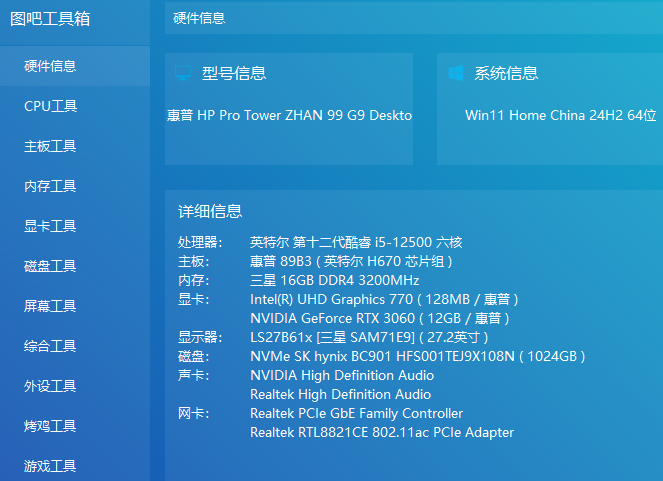The height and width of the screenshot is (481, 663).
Task: Click the NVIDIA GeForce RTX 3060 line
Action: 380,318
